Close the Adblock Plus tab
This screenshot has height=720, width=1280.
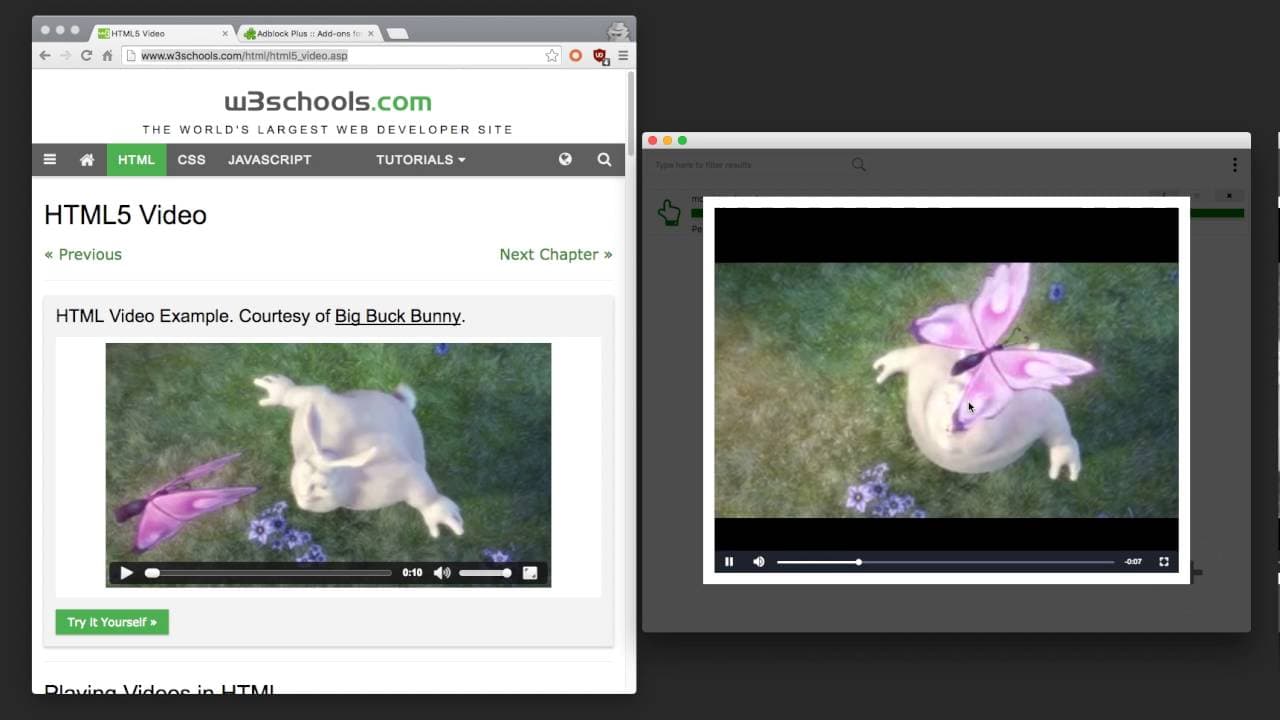pos(370,33)
